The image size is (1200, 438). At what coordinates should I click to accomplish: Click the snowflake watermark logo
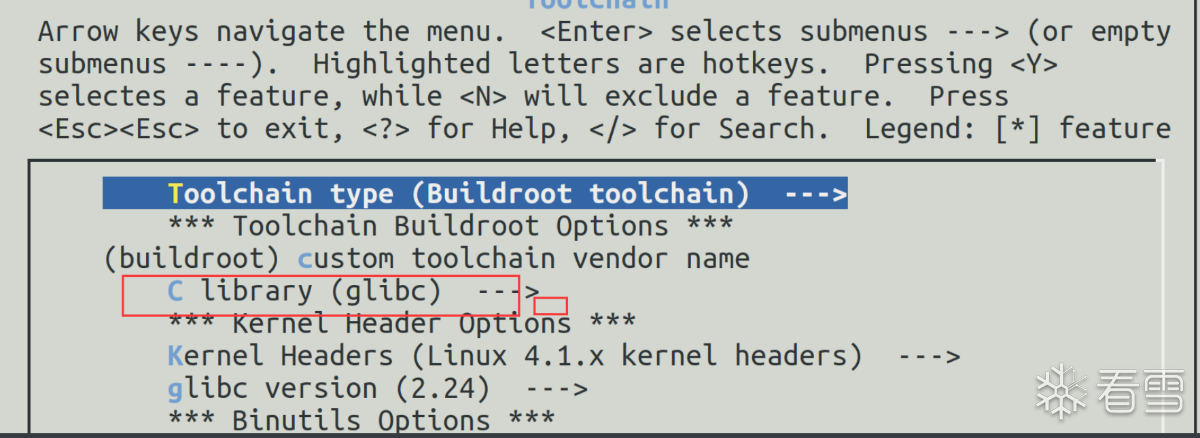point(1062,391)
